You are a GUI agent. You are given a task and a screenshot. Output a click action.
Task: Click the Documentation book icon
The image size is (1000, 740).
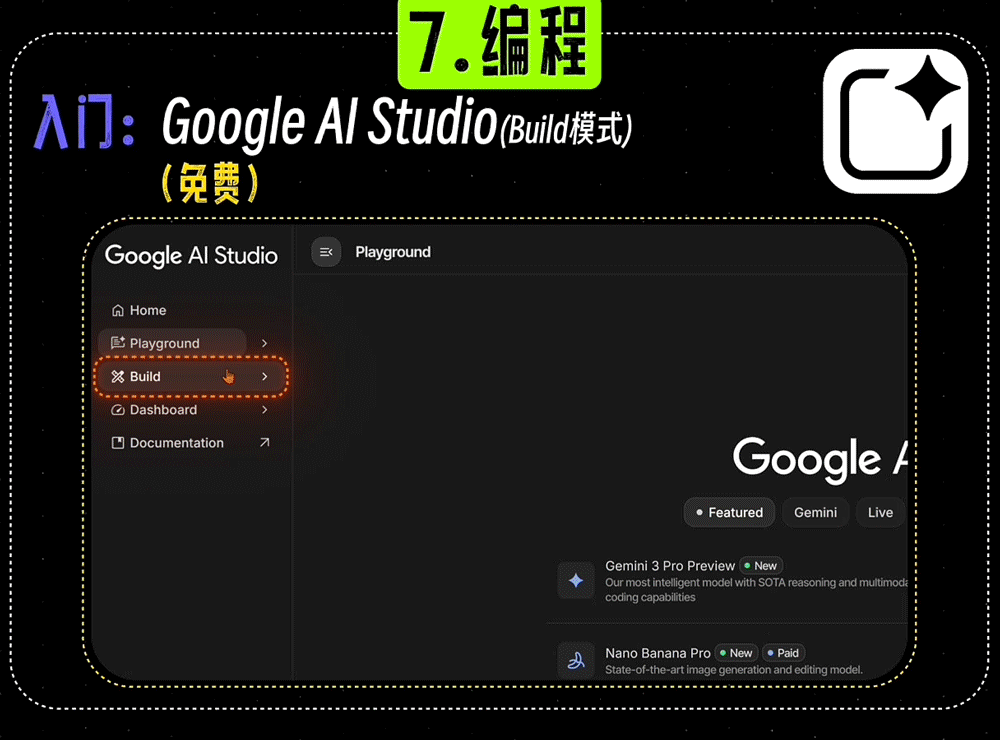(117, 443)
